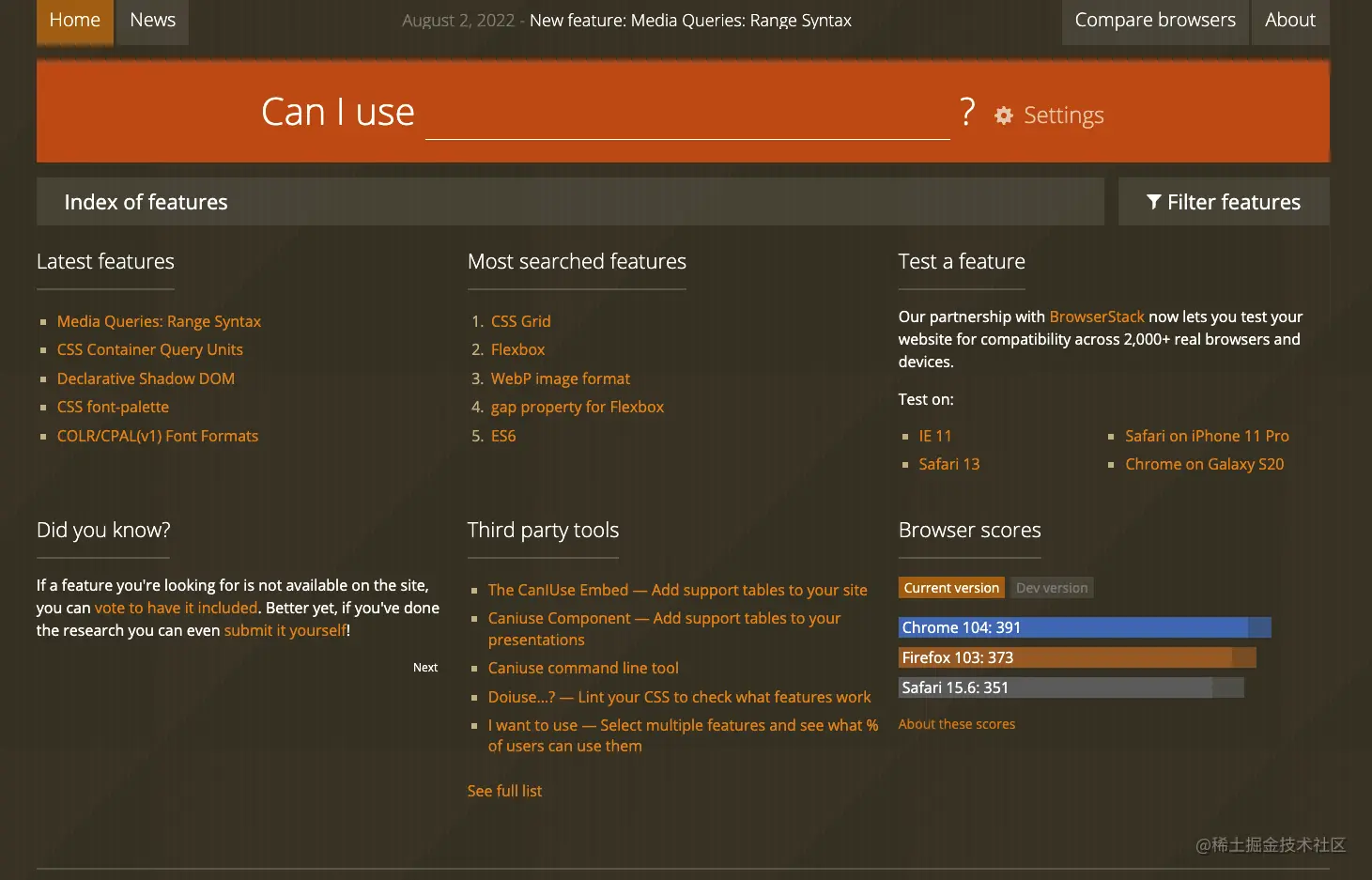Viewport: 1372px width, 880px height.
Task: Open the About page
Action: [x=1290, y=21]
